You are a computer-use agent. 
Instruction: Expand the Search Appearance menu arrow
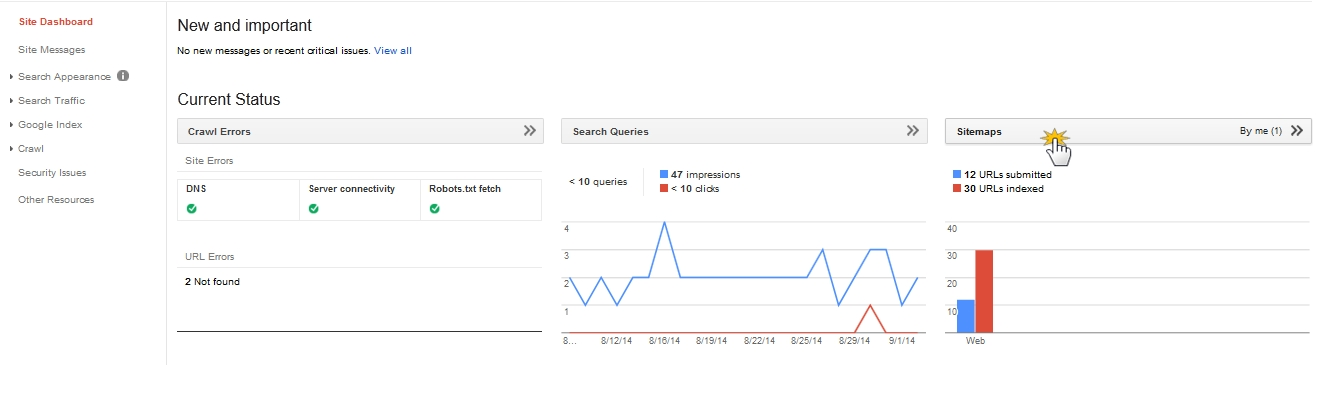[x=11, y=77]
